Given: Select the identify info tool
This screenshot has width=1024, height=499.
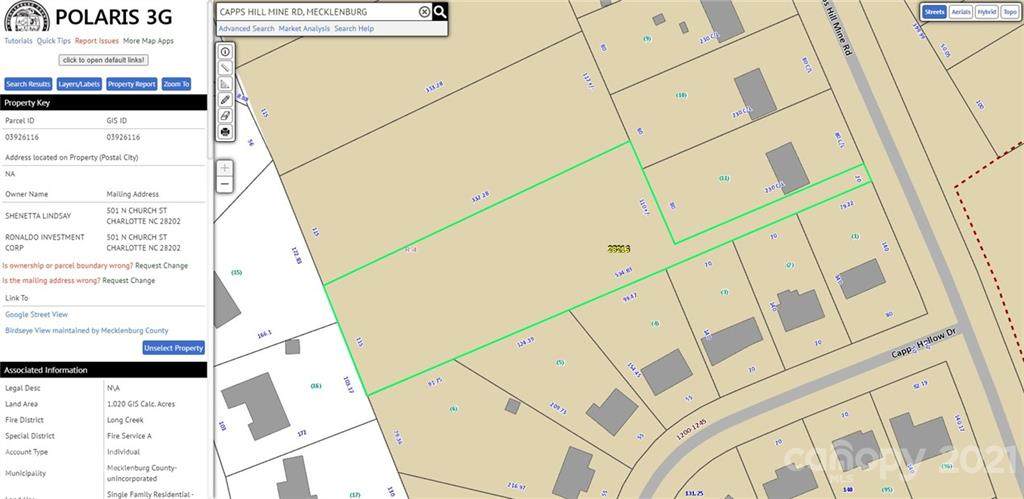Looking at the screenshot, I should (x=225, y=51).
